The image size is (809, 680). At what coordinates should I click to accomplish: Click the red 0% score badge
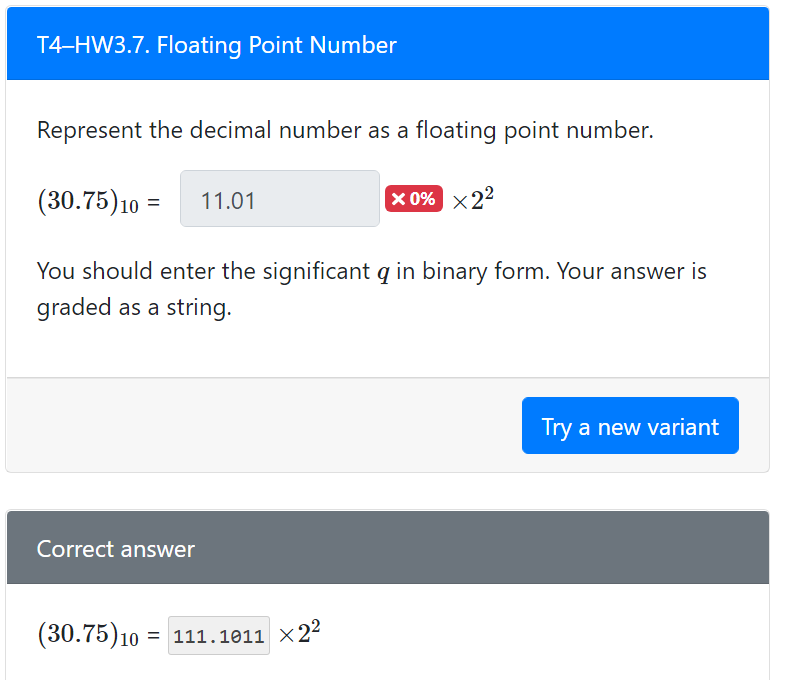point(414,199)
